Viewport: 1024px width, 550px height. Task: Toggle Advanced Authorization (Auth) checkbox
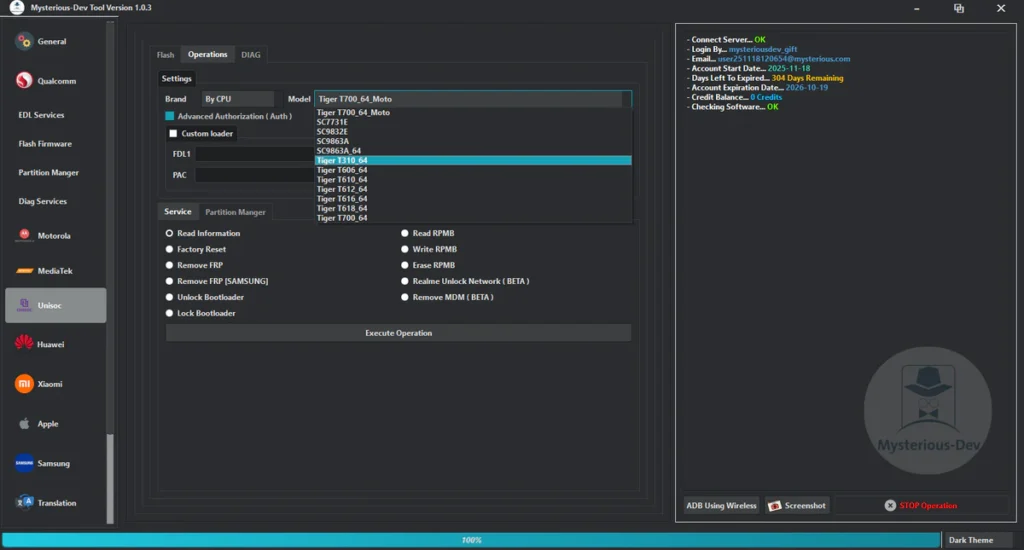(x=170, y=116)
